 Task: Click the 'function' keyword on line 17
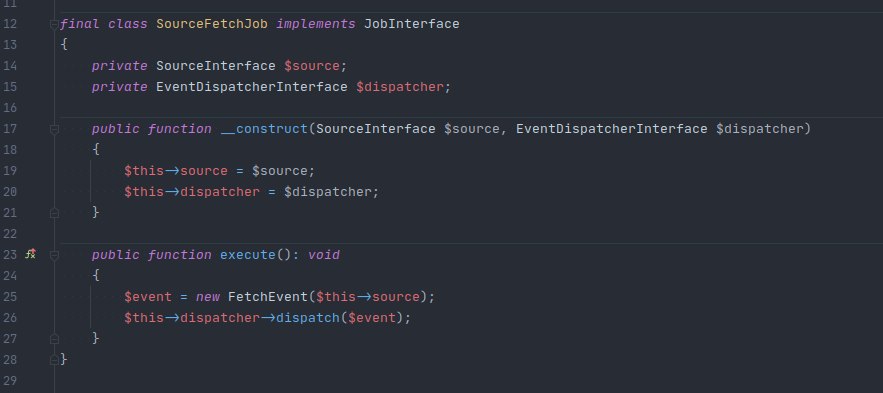tap(180, 129)
